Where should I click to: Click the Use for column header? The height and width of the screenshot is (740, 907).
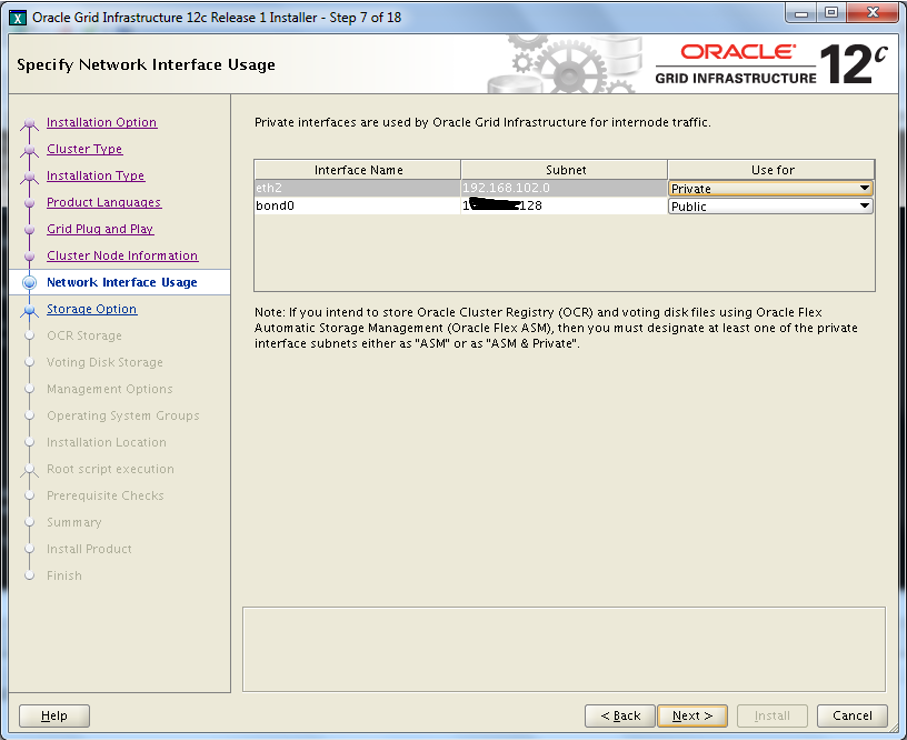[x=771, y=170]
